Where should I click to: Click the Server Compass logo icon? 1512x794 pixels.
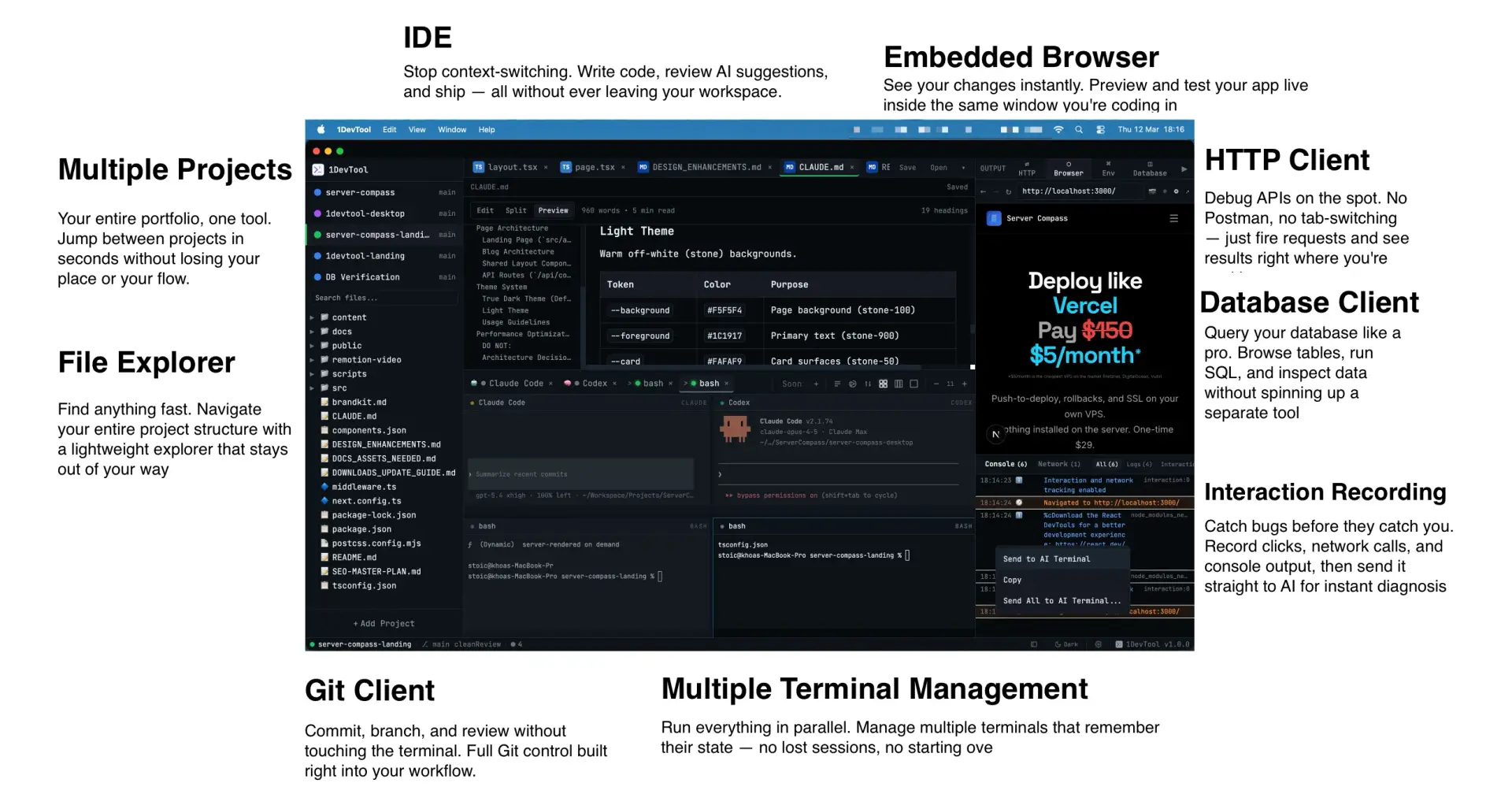click(994, 218)
